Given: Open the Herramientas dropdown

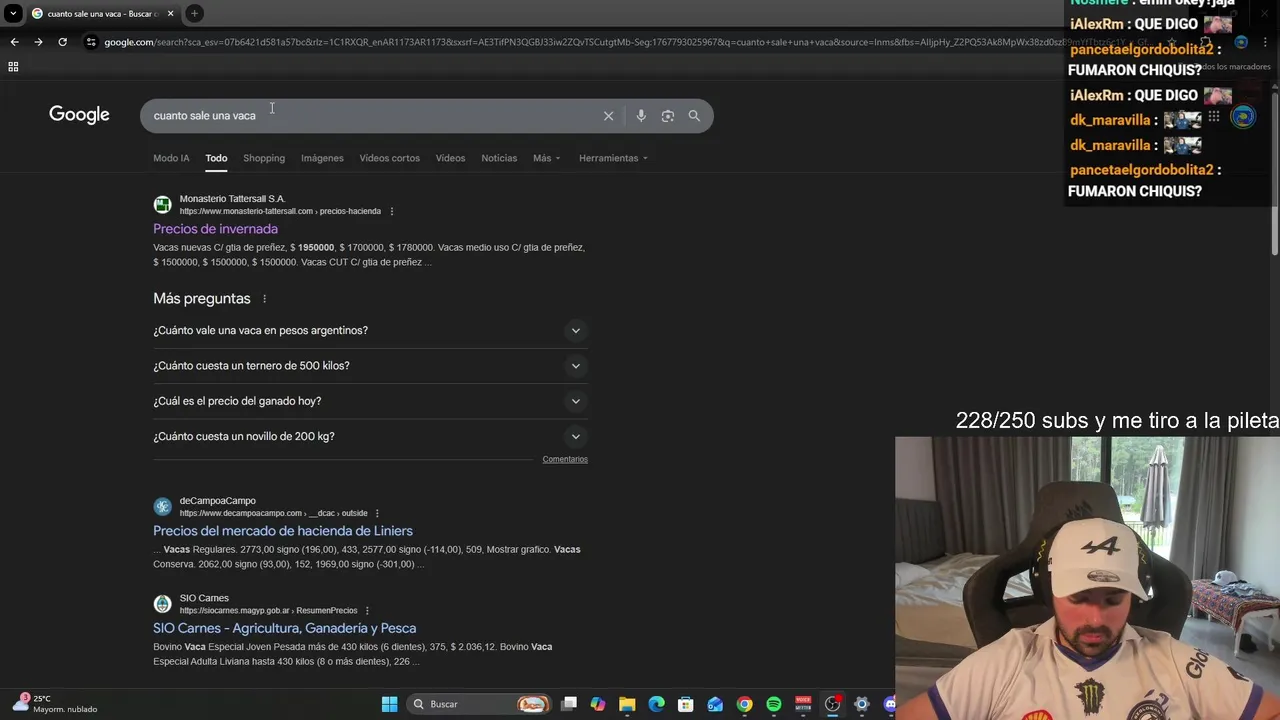Looking at the screenshot, I should pos(613,158).
